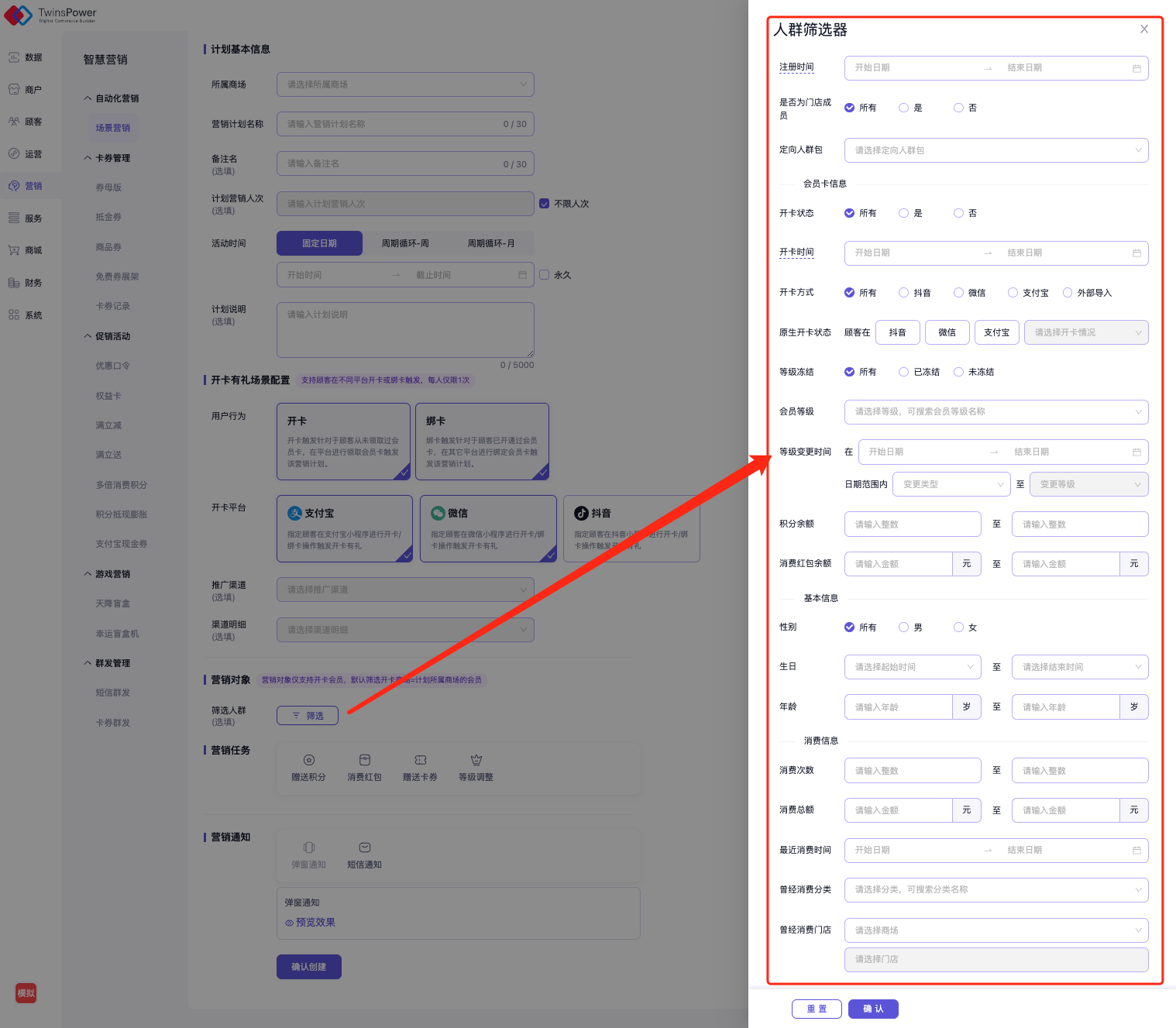Screen dimensions: 1176x1028
Task: Enable the 永久 checkbox
Action: [545, 275]
